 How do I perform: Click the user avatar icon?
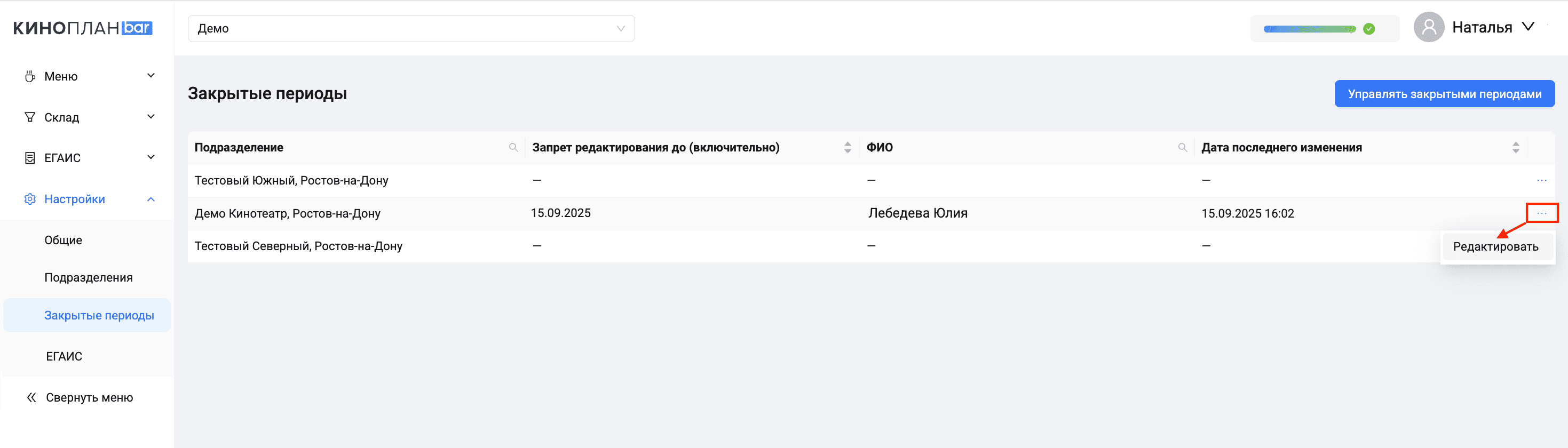(1428, 28)
